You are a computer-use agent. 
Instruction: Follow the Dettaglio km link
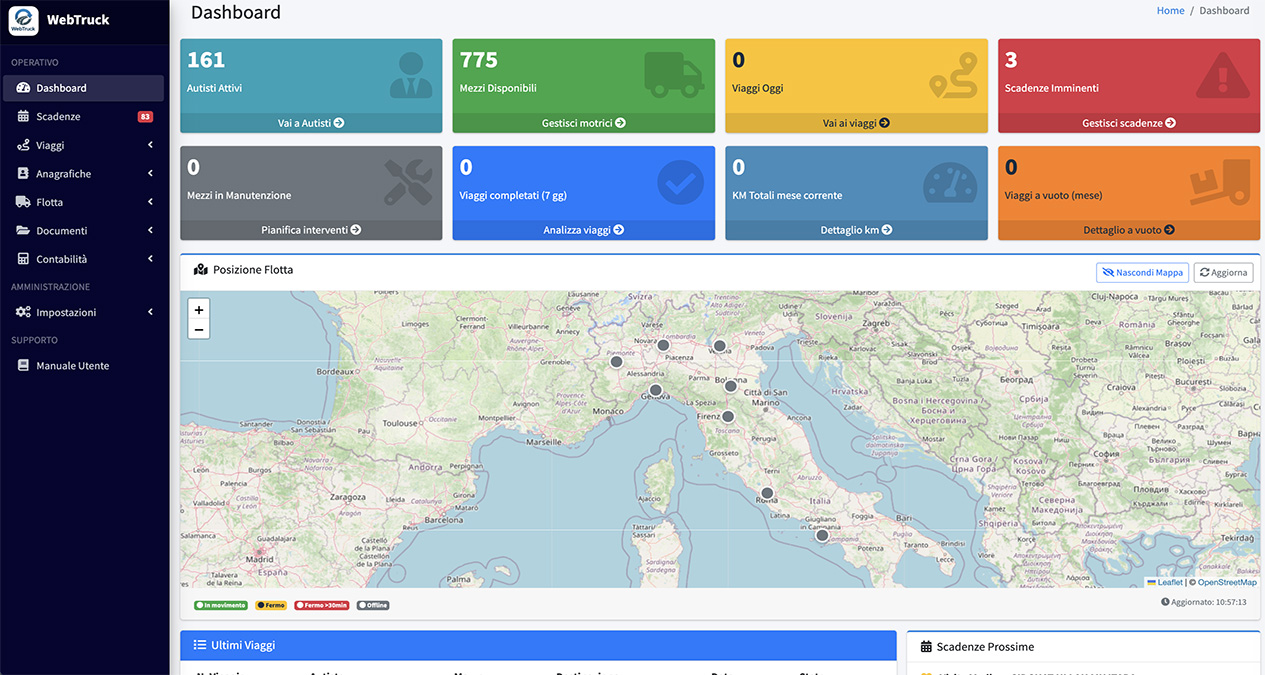click(x=856, y=230)
